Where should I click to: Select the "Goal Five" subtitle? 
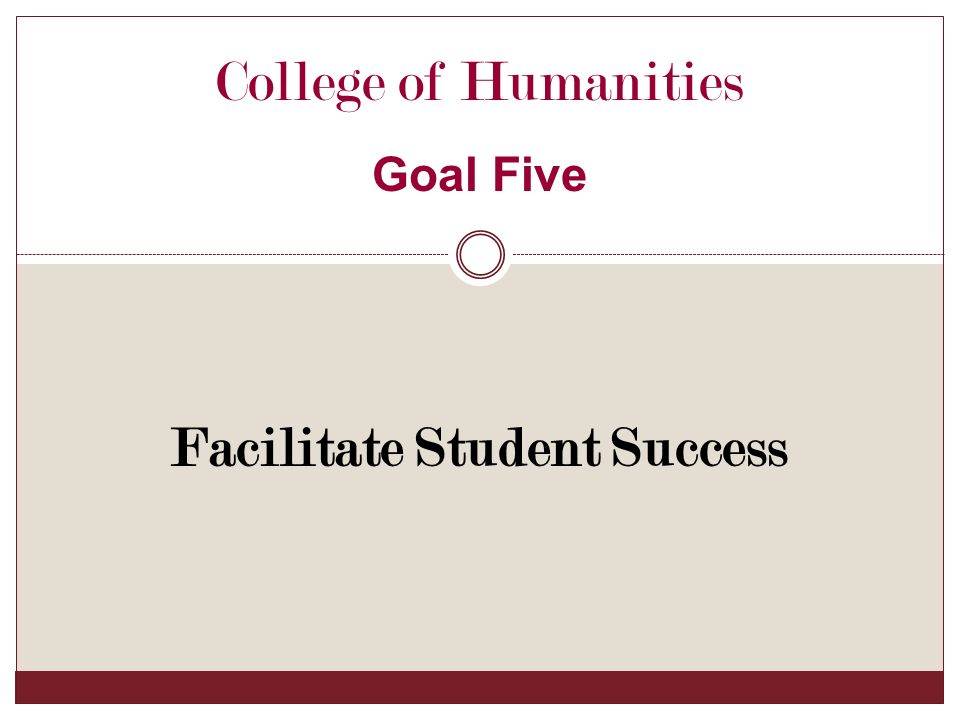click(x=479, y=174)
